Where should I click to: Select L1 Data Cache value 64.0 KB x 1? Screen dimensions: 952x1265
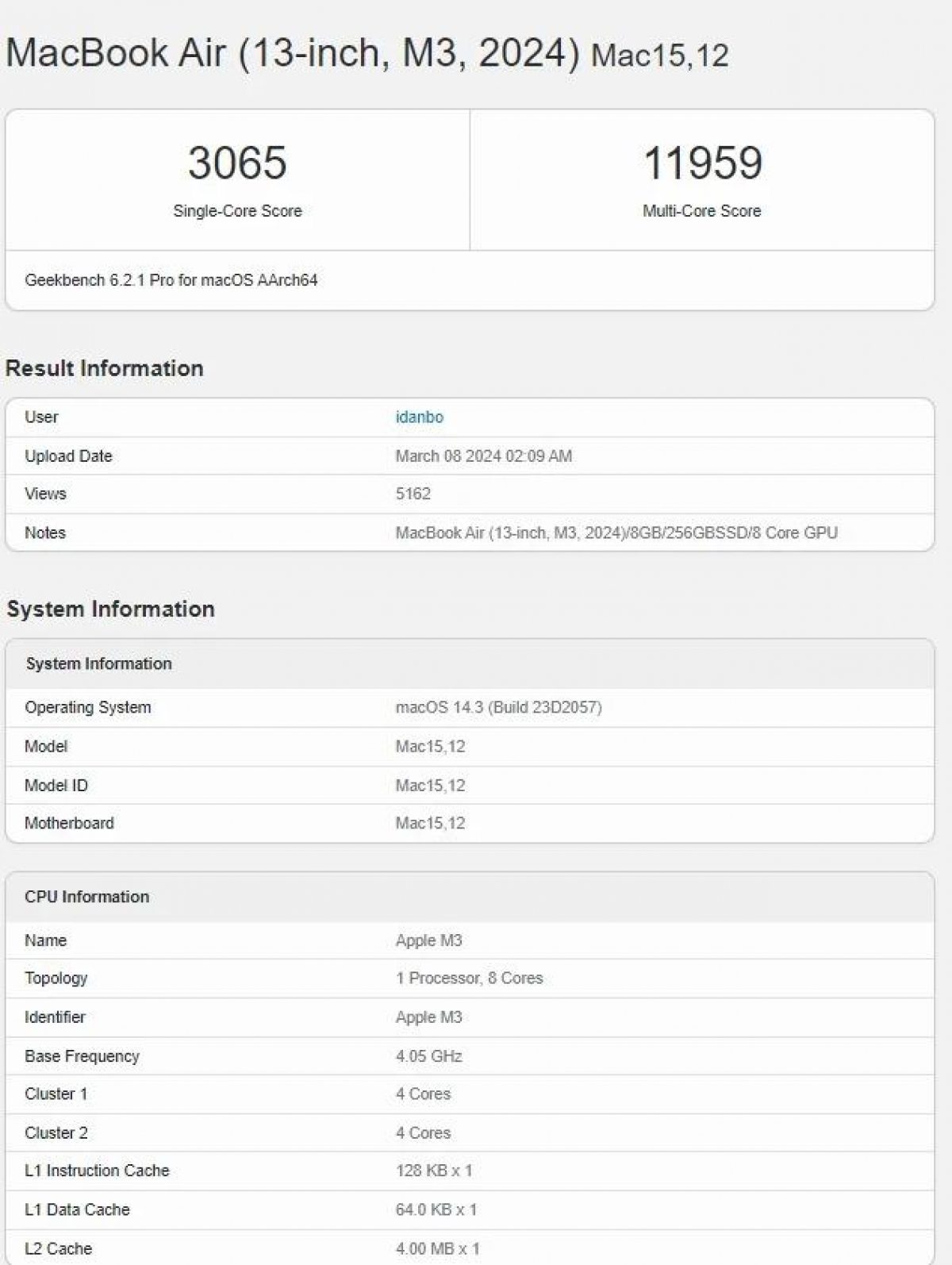coord(437,1210)
